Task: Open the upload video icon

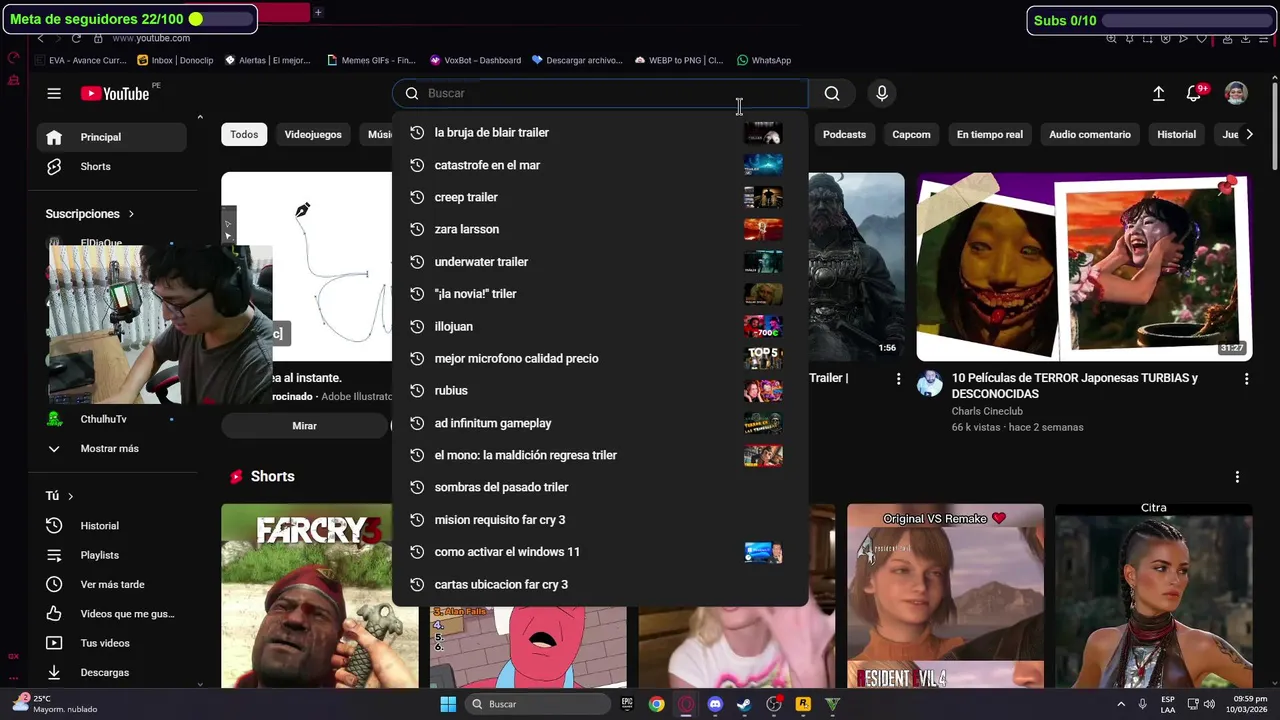Action: [1158, 93]
